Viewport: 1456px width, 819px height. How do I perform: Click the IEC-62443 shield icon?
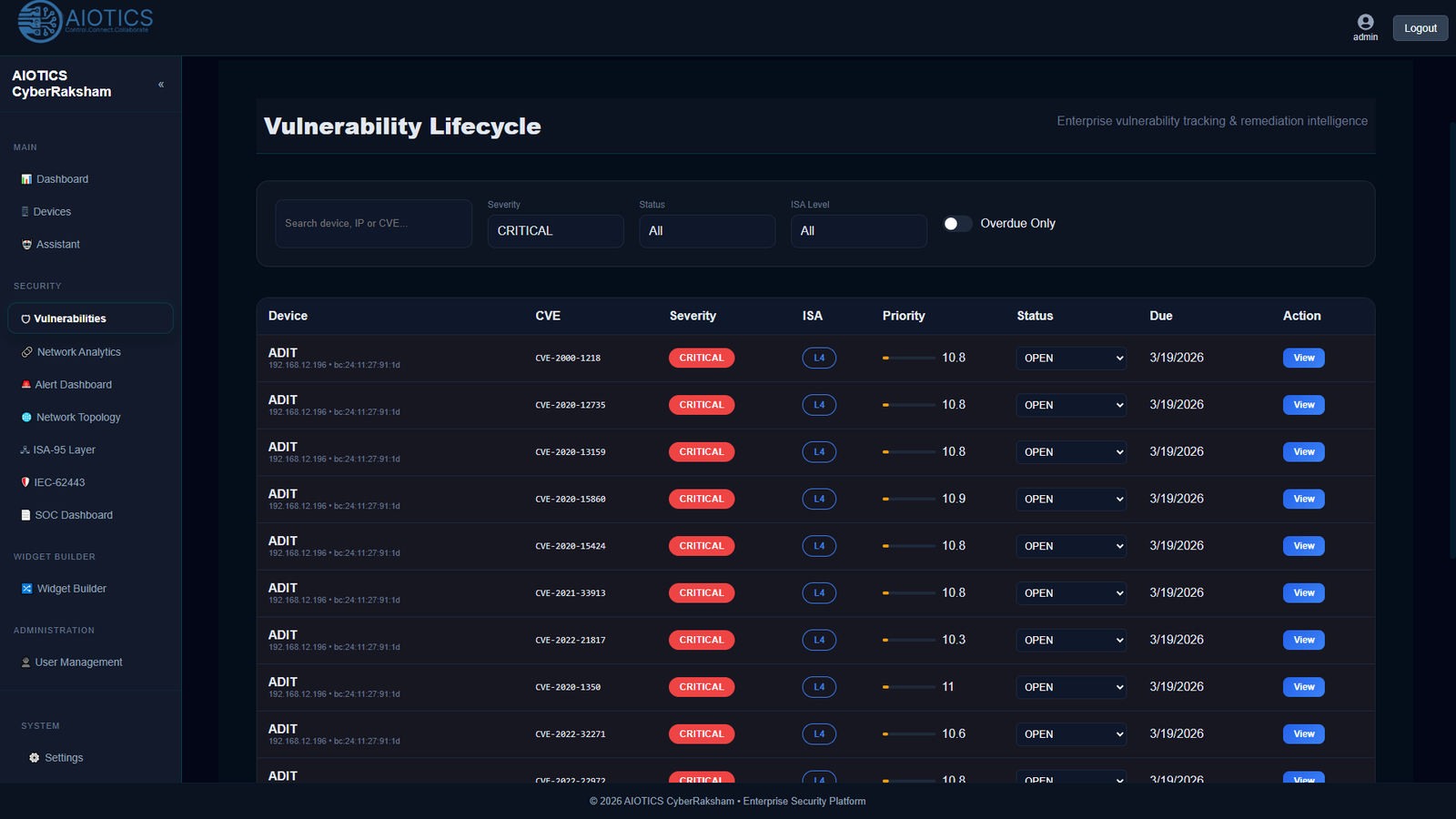point(25,482)
